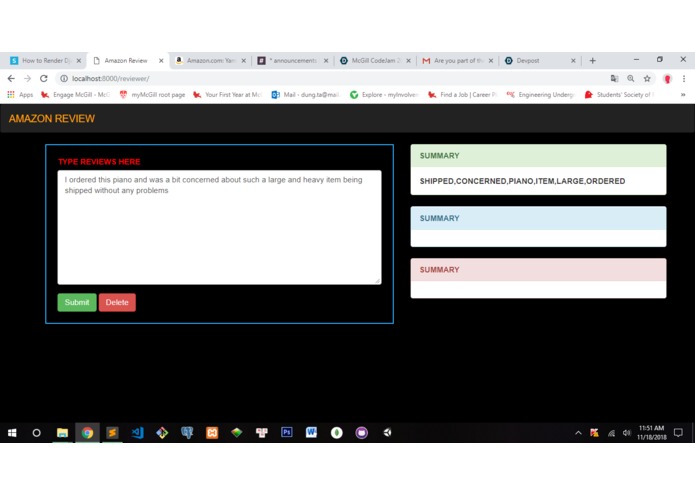The height and width of the screenshot is (494, 695).
Task: Switch to the Amazon.com tab
Action: click(211, 60)
